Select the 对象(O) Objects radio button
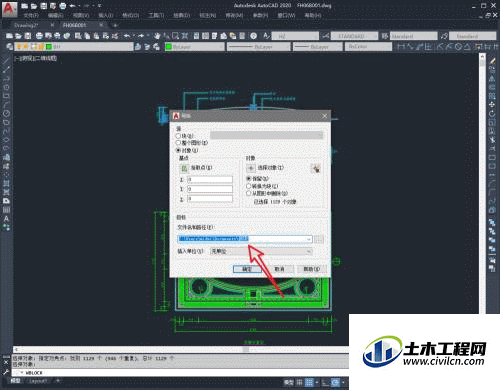 [178, 150]
